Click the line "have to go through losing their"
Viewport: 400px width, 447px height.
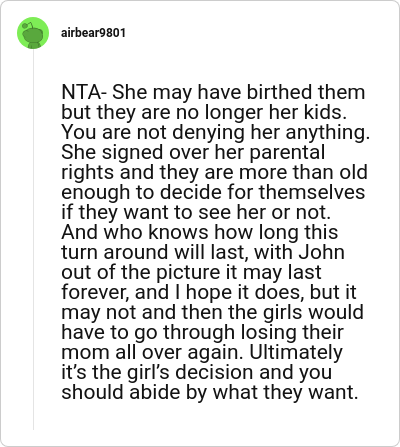tap(202, 332)
